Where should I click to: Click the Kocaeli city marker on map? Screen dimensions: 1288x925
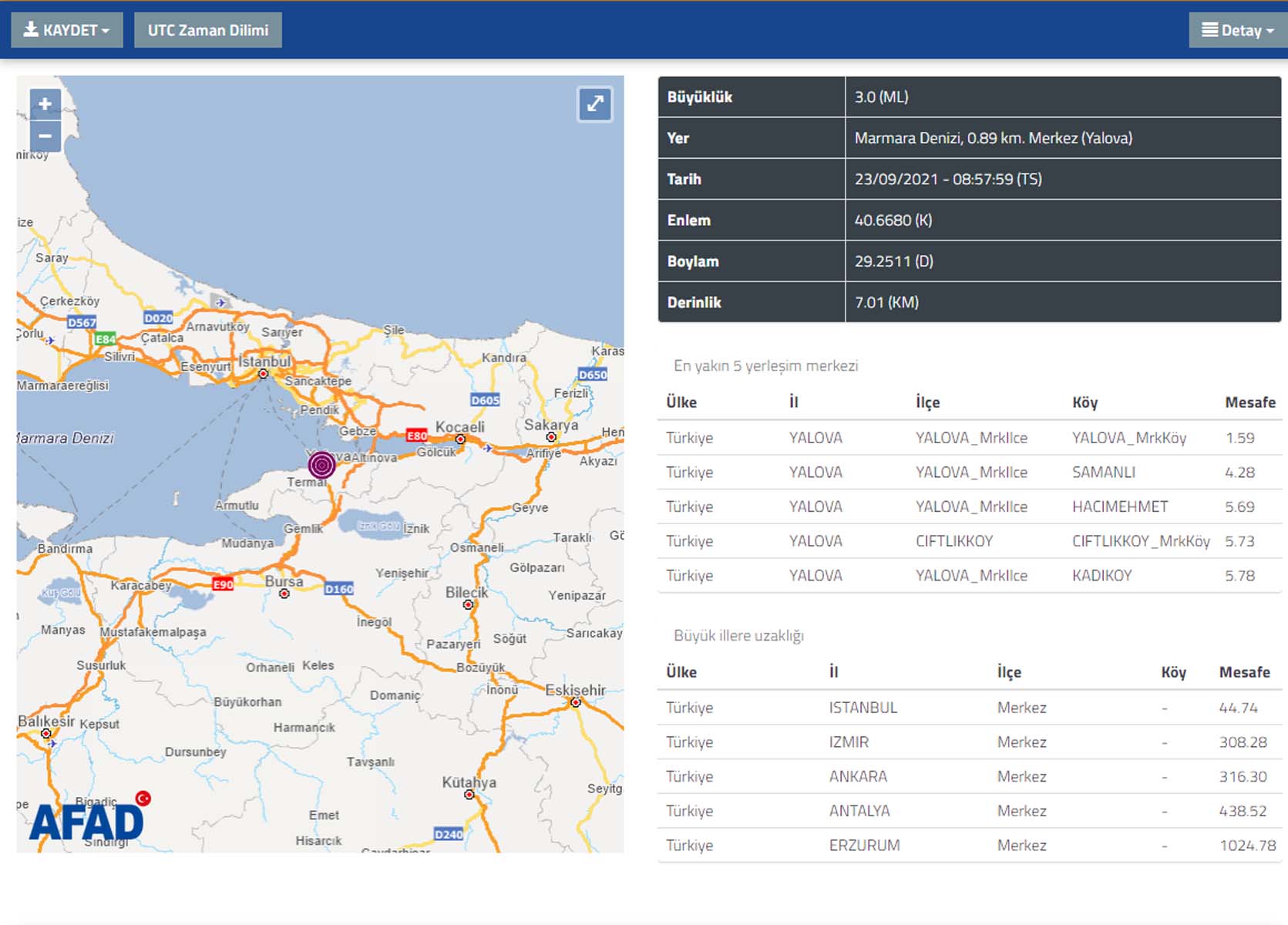tap(460, 439)
